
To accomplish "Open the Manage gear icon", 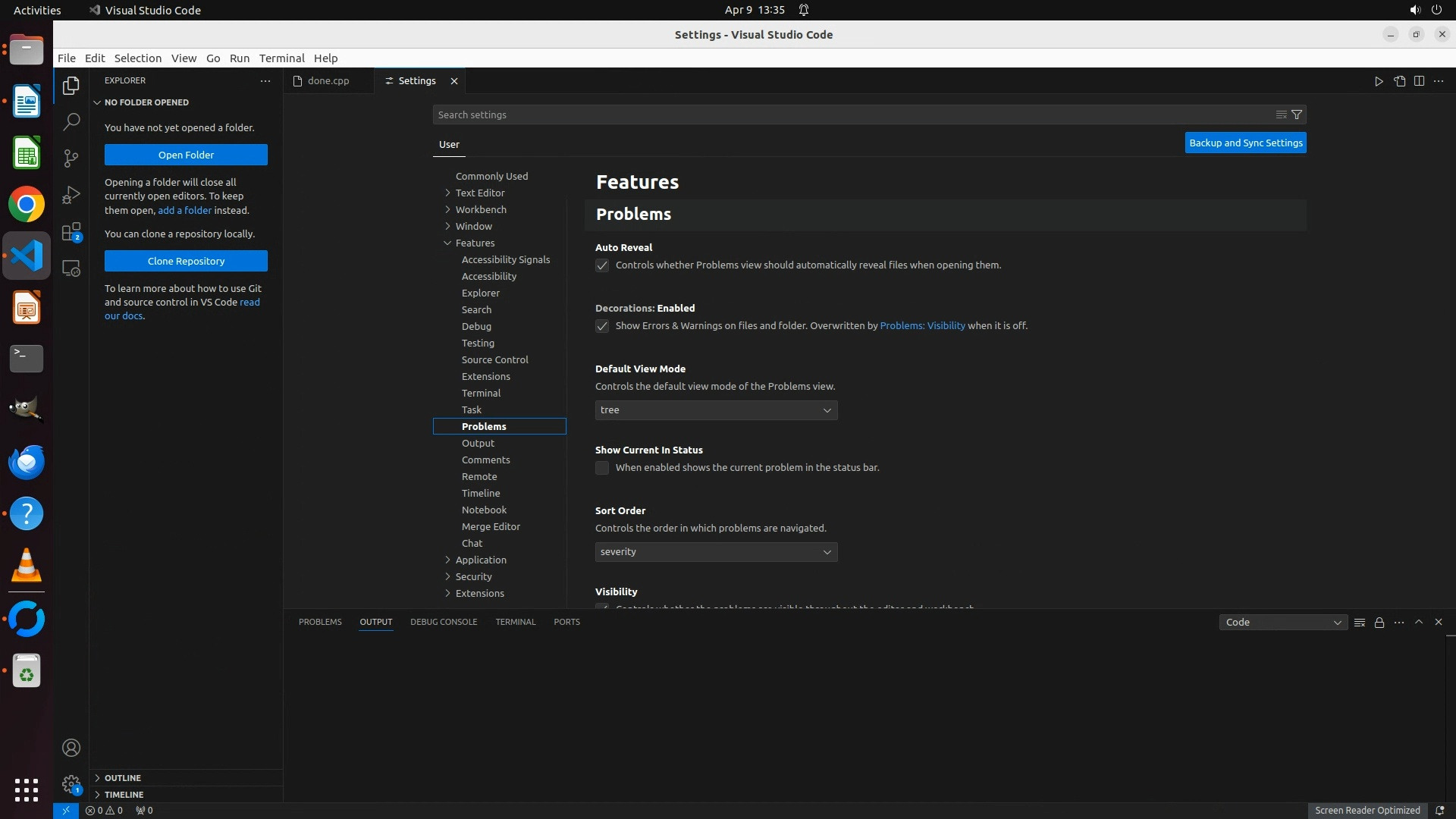I will coord(71,784).
